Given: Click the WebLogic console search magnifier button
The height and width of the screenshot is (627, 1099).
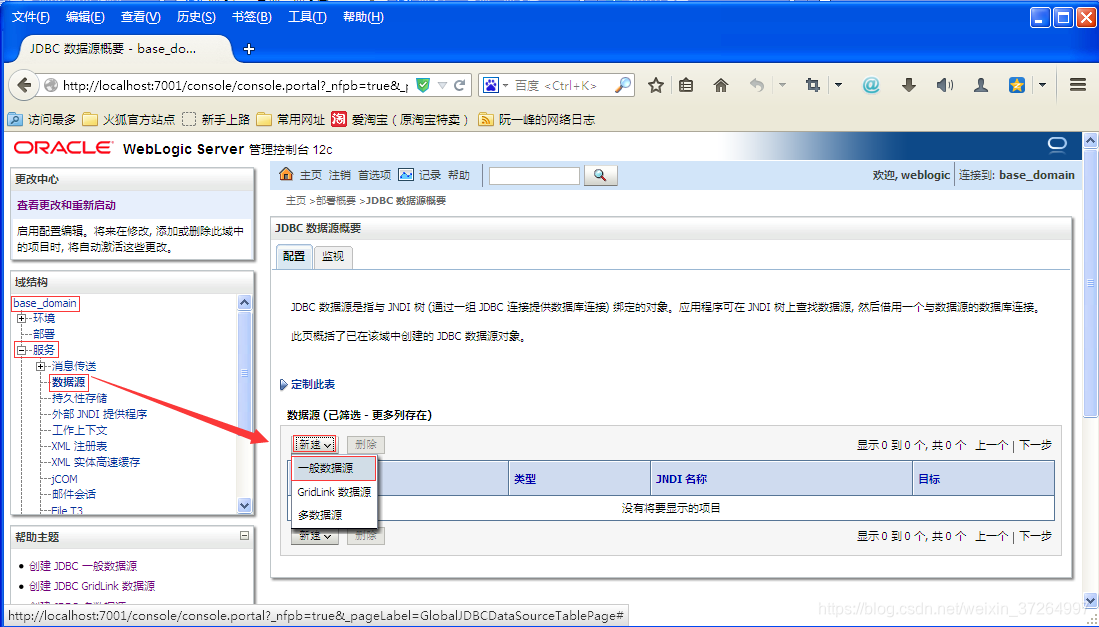Looking at the screenshot, I should tap(600, 175).
